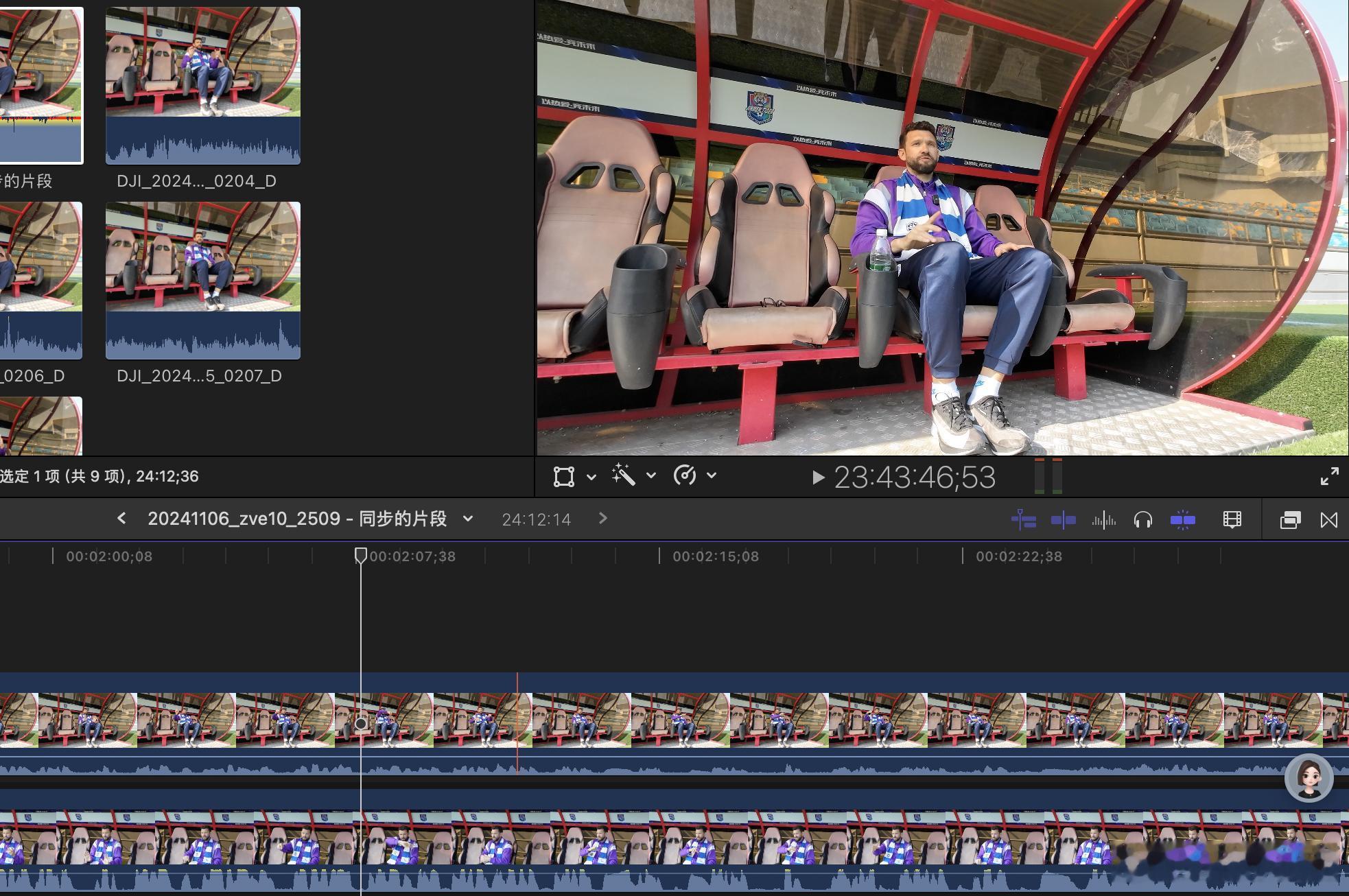Play the viewer with the play button

point(818,478)
